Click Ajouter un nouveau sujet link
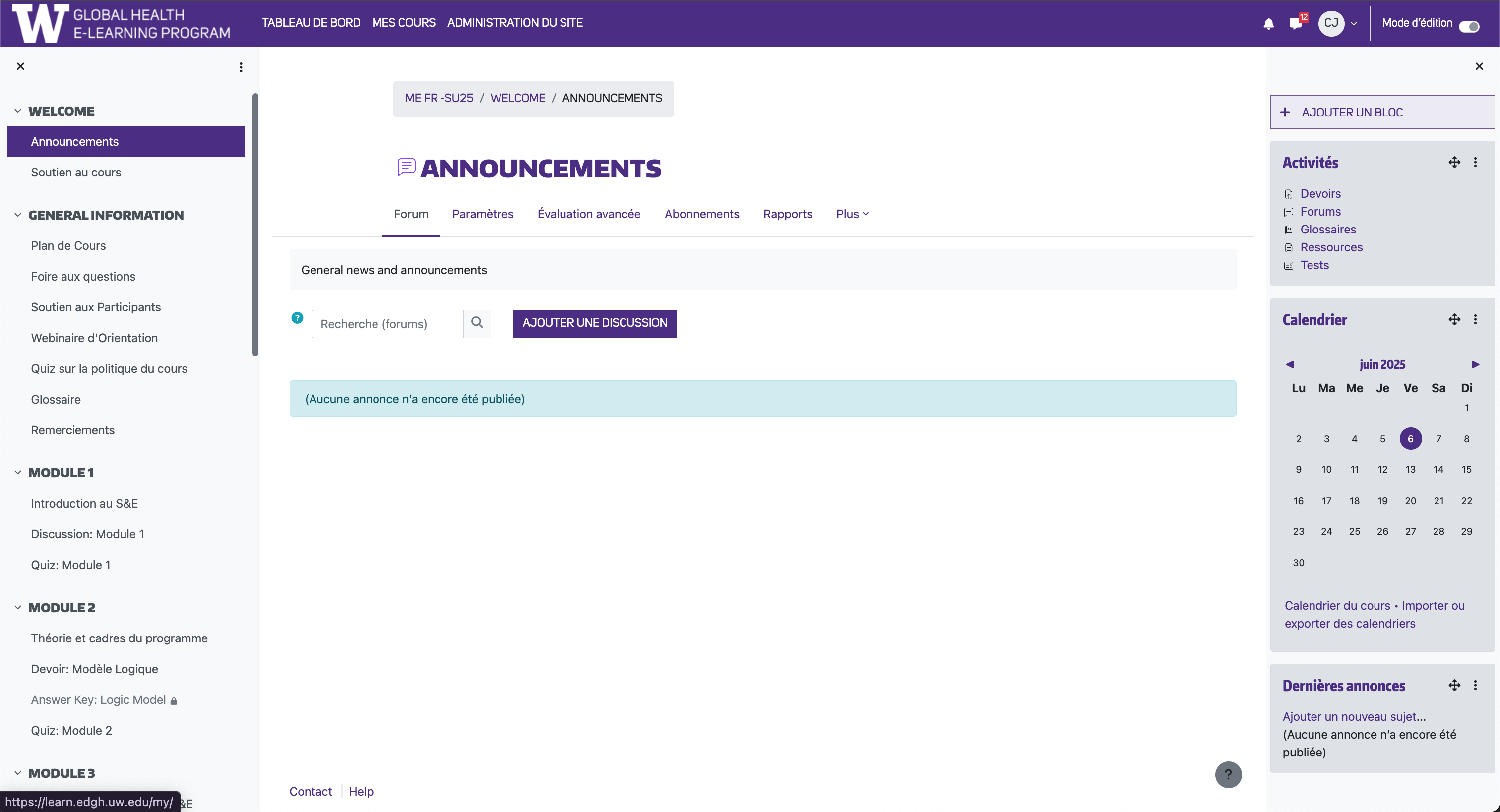The width and height of the screenshot is (1500, 812). 1354,716
